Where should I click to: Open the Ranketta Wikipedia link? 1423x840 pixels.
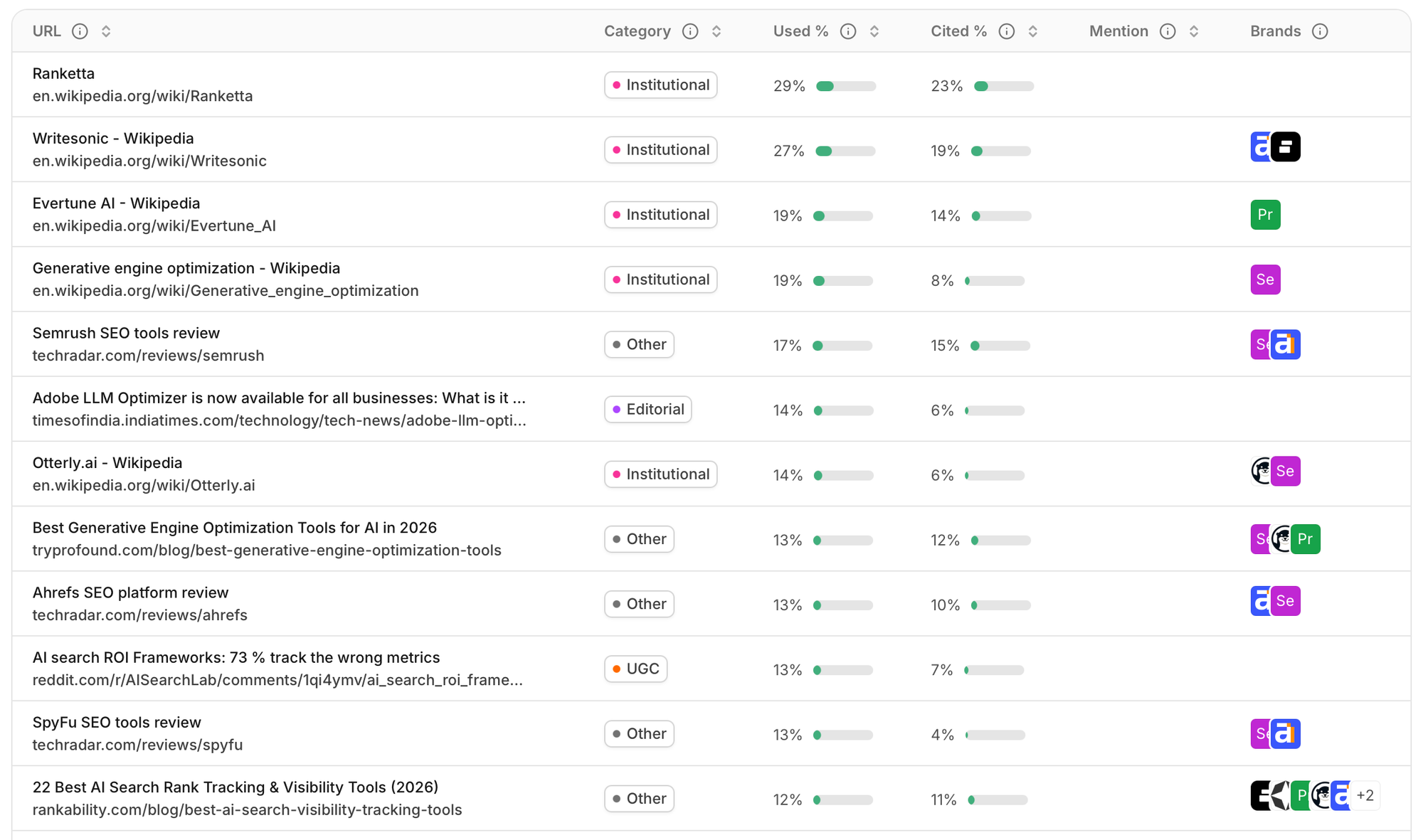click(63, 73)
